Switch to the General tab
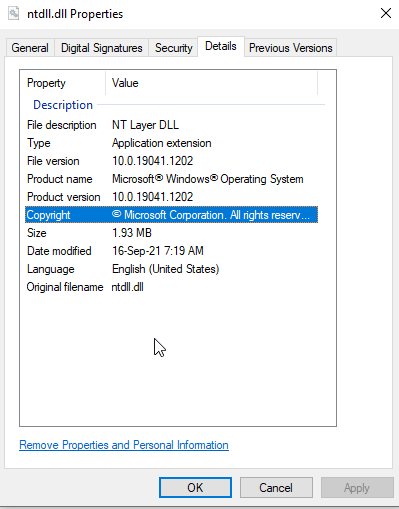 tap(30, 48)
